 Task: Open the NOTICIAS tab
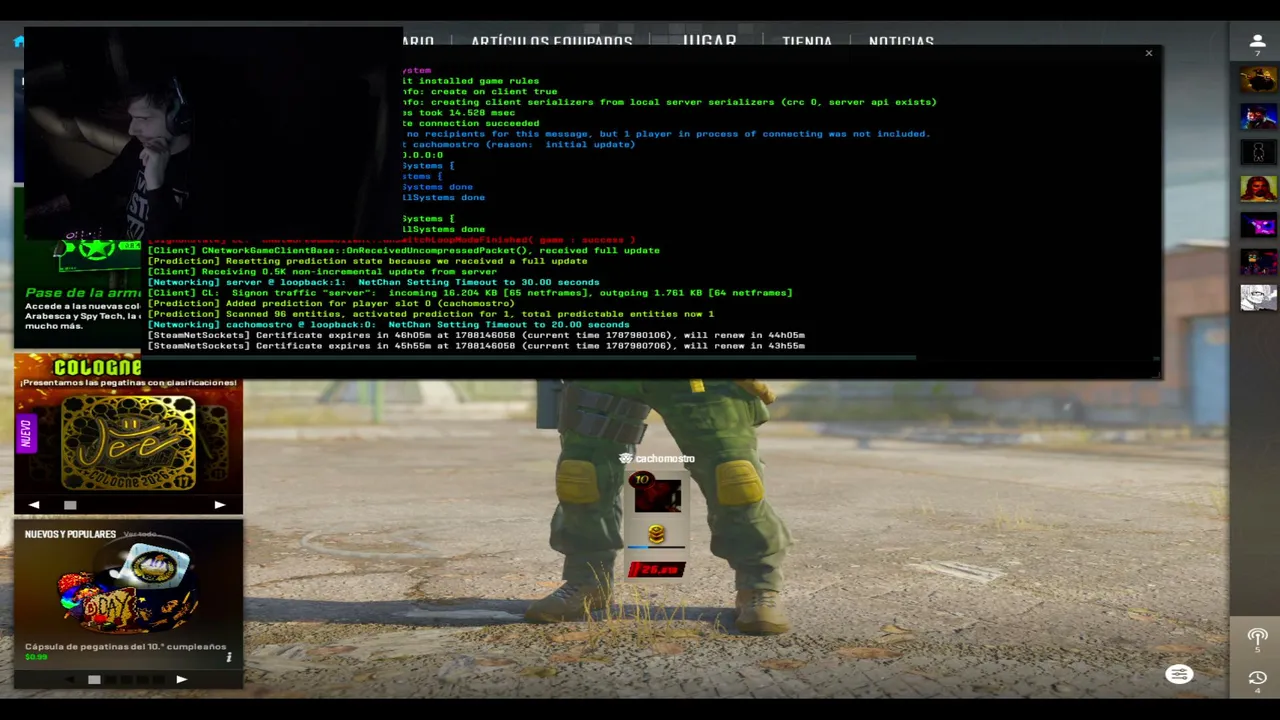[901, 41]
